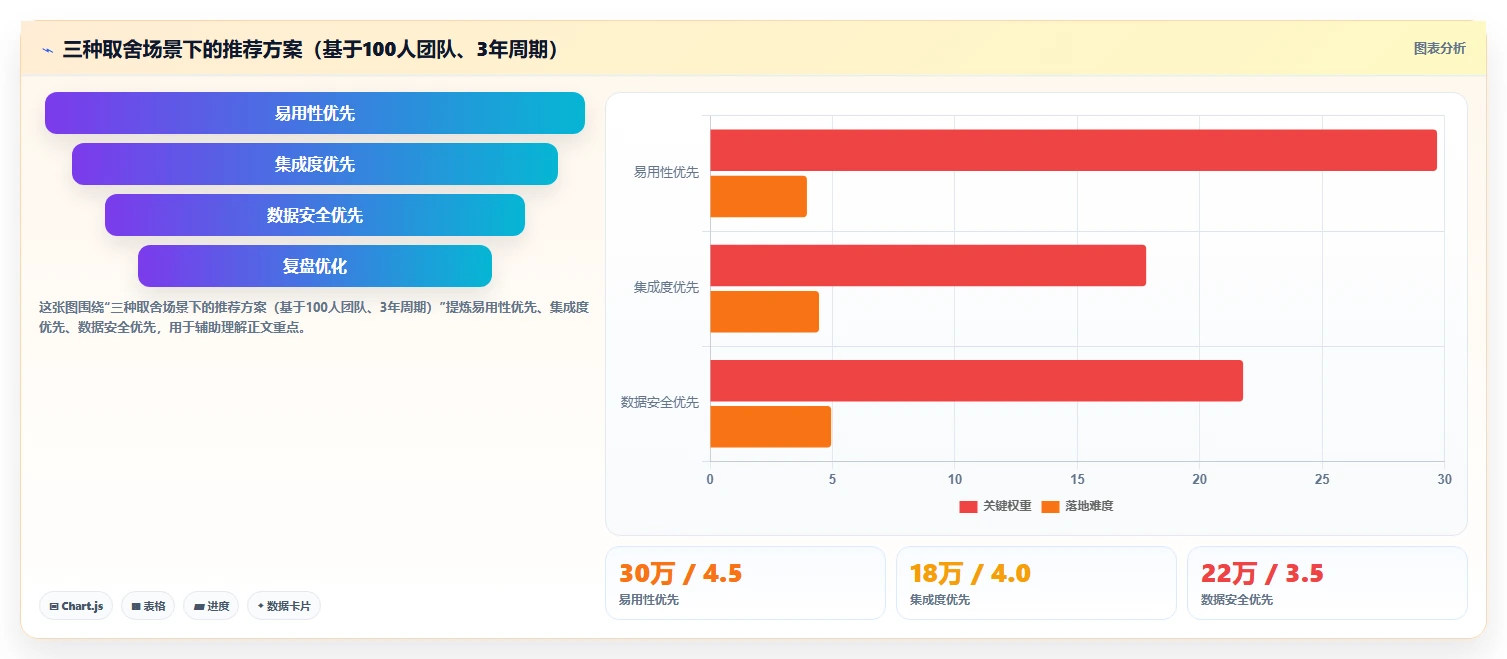The width and height of the screenshot is (1507, 659).
Task: Click the red 数据安全优先 关键权重 bar
Action: coord(976,381)
